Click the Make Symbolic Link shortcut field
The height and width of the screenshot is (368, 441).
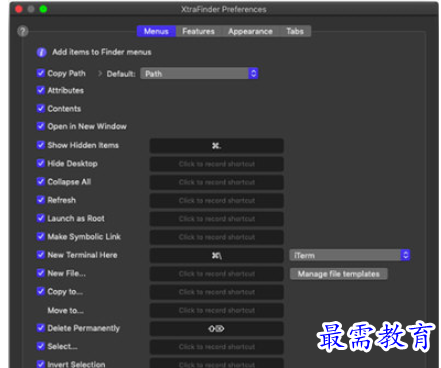pos(217,237)
